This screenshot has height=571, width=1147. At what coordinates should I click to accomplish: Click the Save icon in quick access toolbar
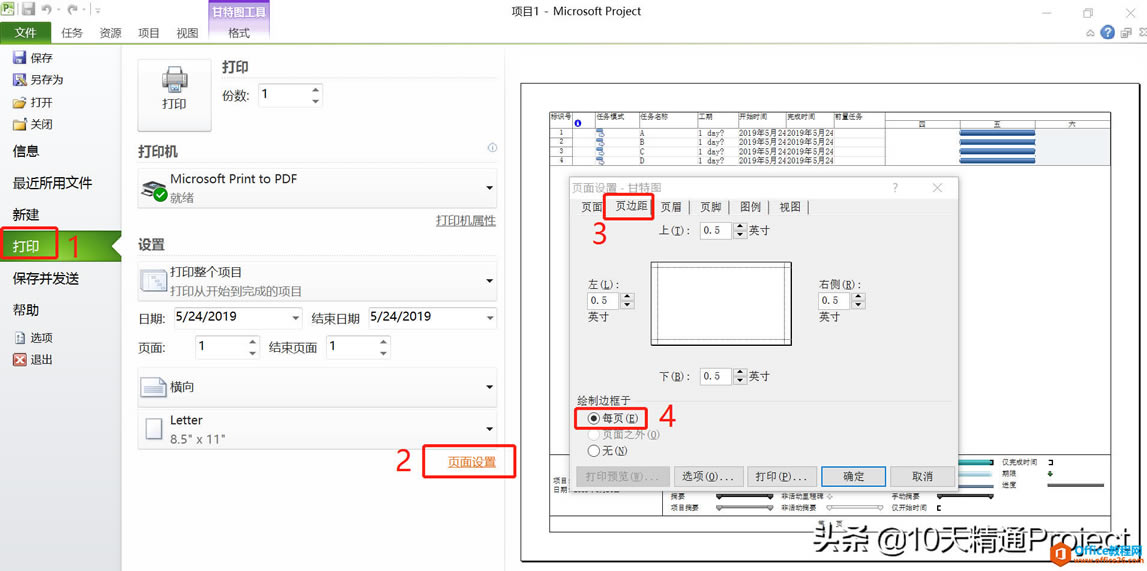28,10
